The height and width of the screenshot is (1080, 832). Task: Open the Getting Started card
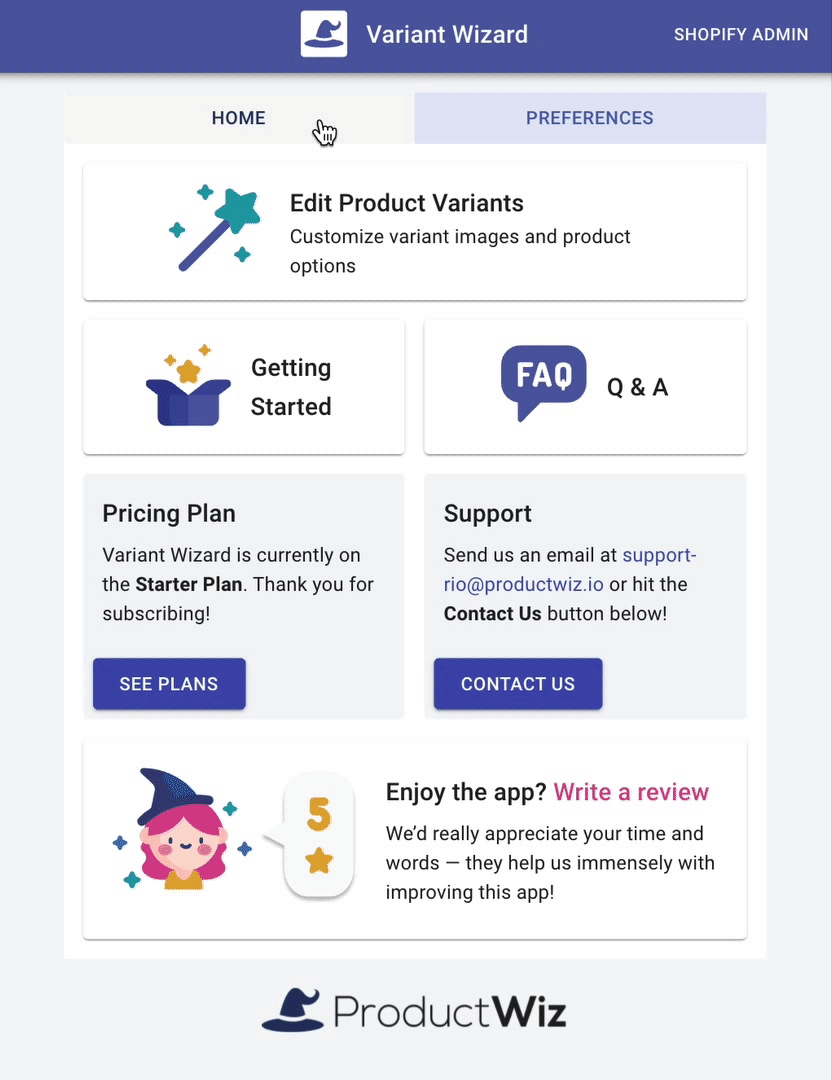click(244, 386)
